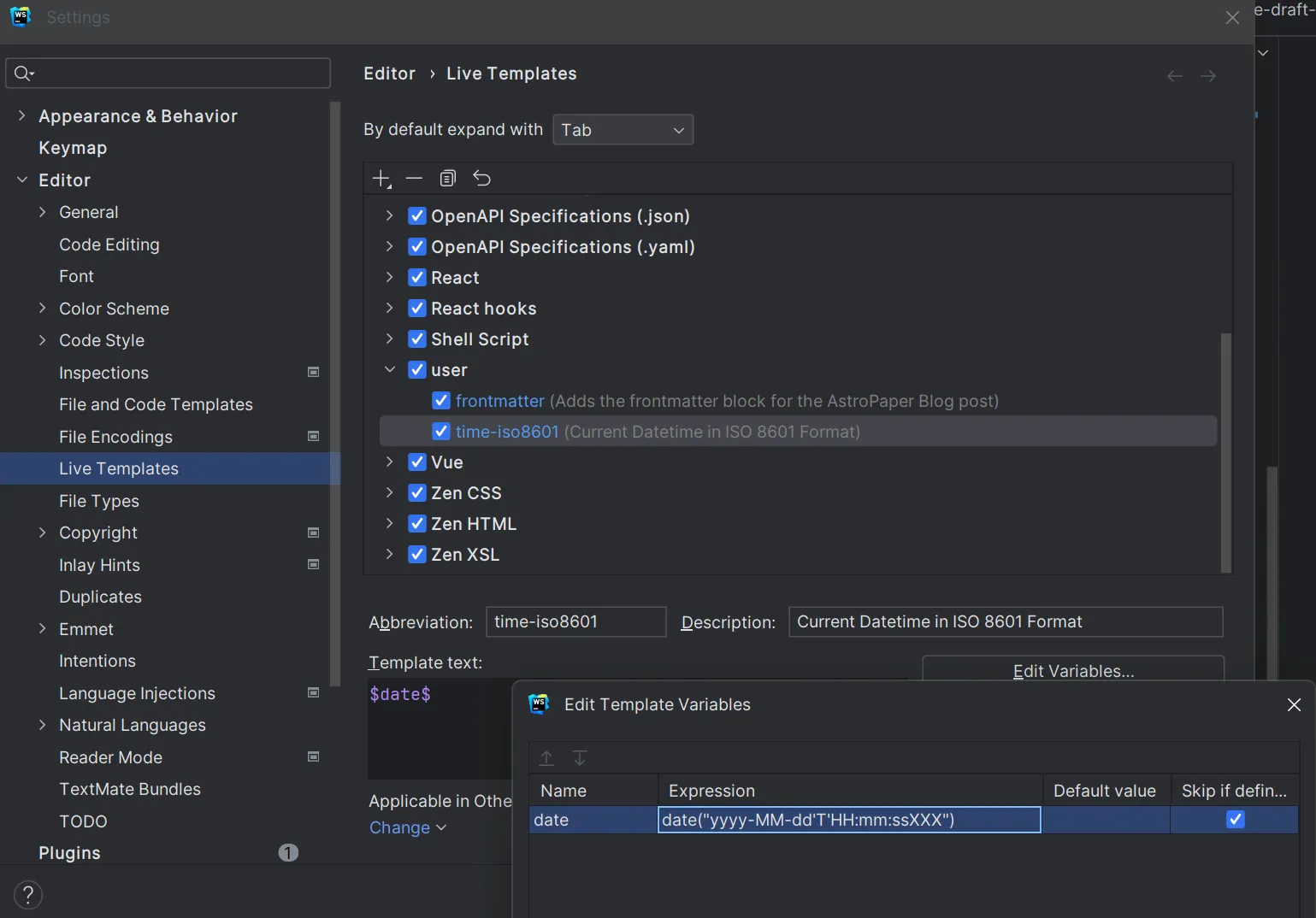Click the Name column header
The height and width of the screenshot is (918, 1316).
click(x=593, y=791)
